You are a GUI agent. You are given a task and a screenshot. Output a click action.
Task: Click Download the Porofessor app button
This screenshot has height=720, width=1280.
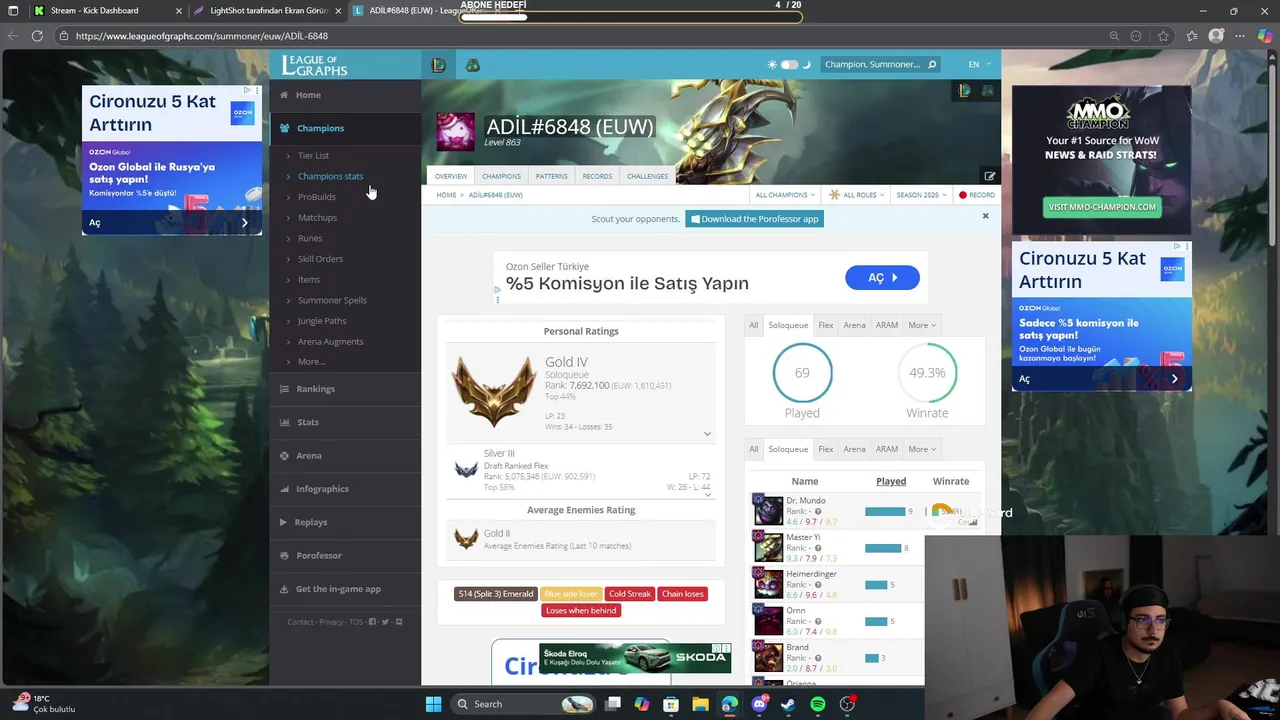[x=754, y=219]
